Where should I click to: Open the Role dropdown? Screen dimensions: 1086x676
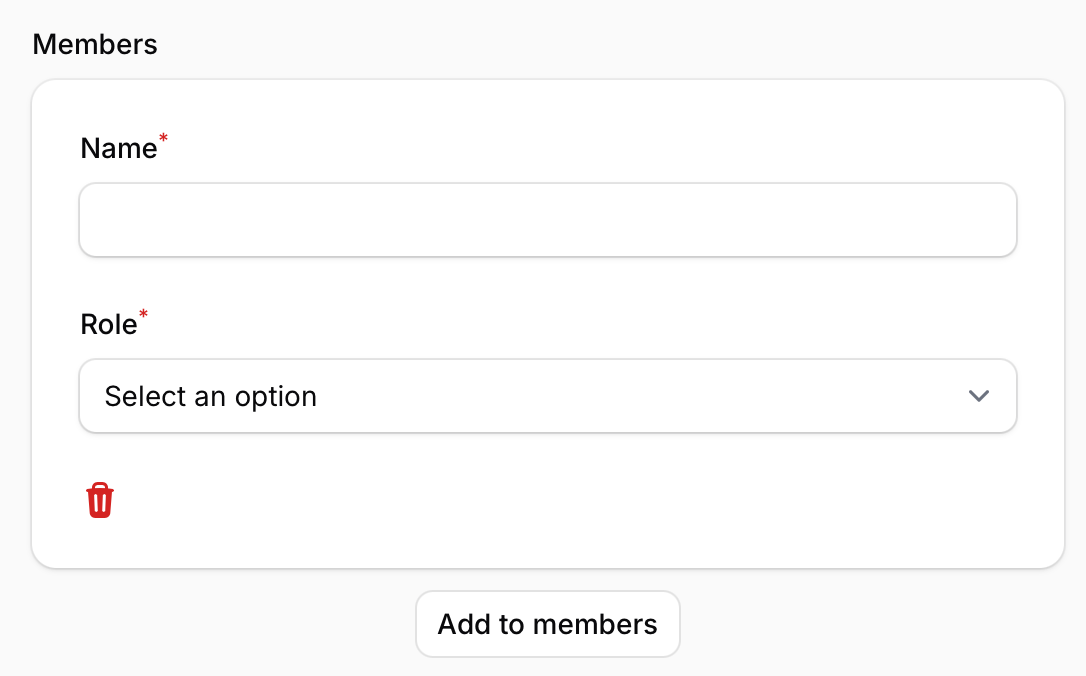547,396
